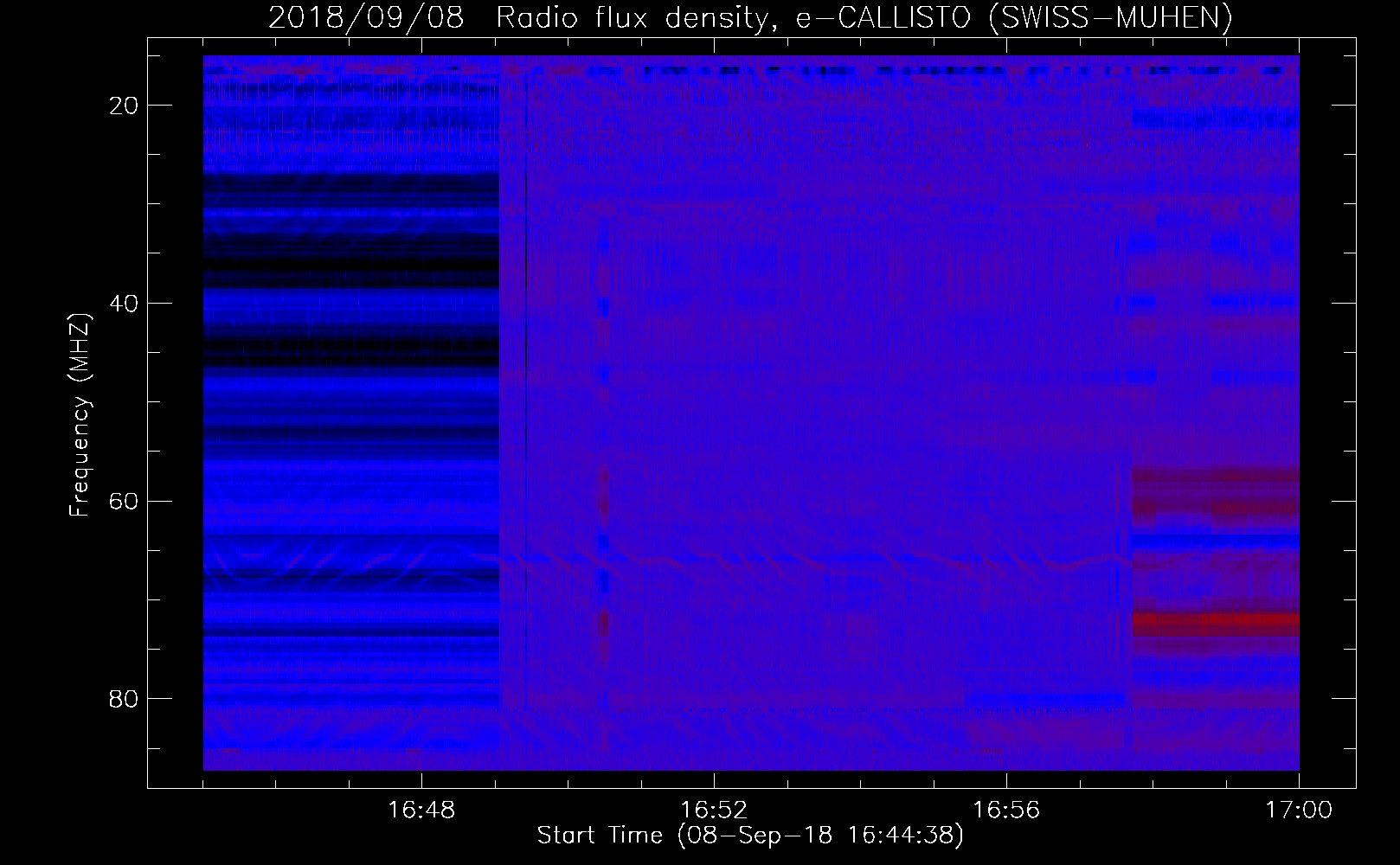Click the 20 MHz frequency tick label
This screenshot has width=1400, height=865.
[125, 106]
